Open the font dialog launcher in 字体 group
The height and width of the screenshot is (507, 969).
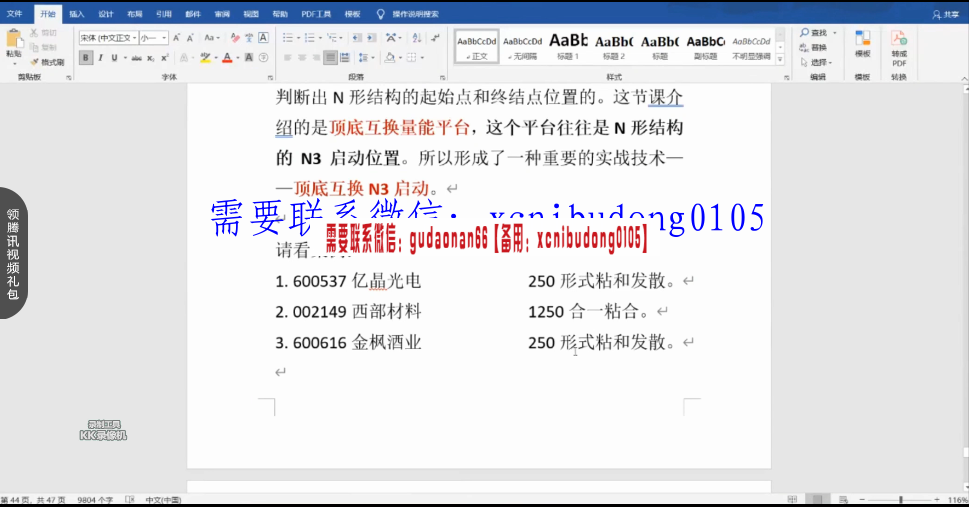coord(270,78)
